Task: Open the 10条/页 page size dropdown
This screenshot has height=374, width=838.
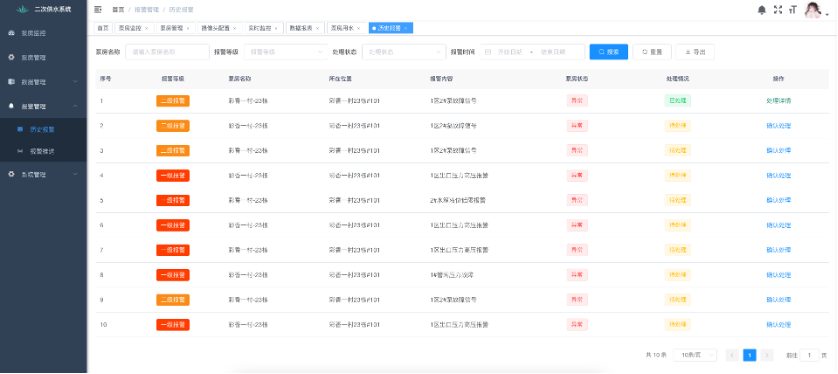Action: point(695,355)
